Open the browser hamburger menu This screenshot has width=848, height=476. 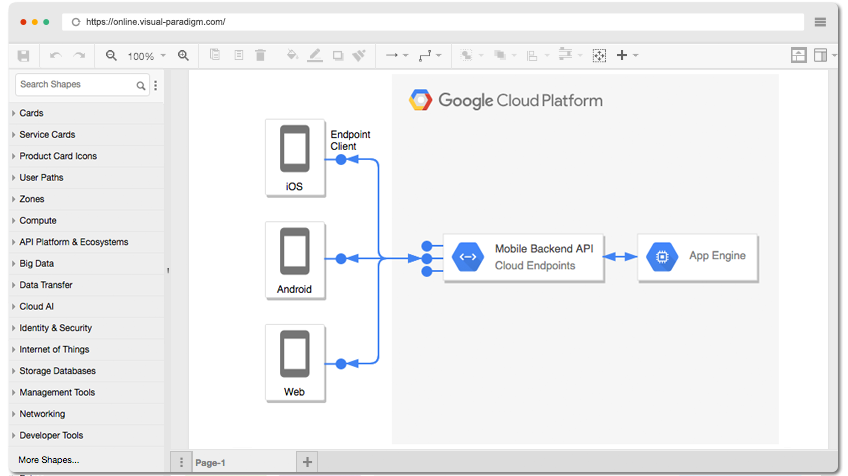pyautogui.click(x=820, y=22)
